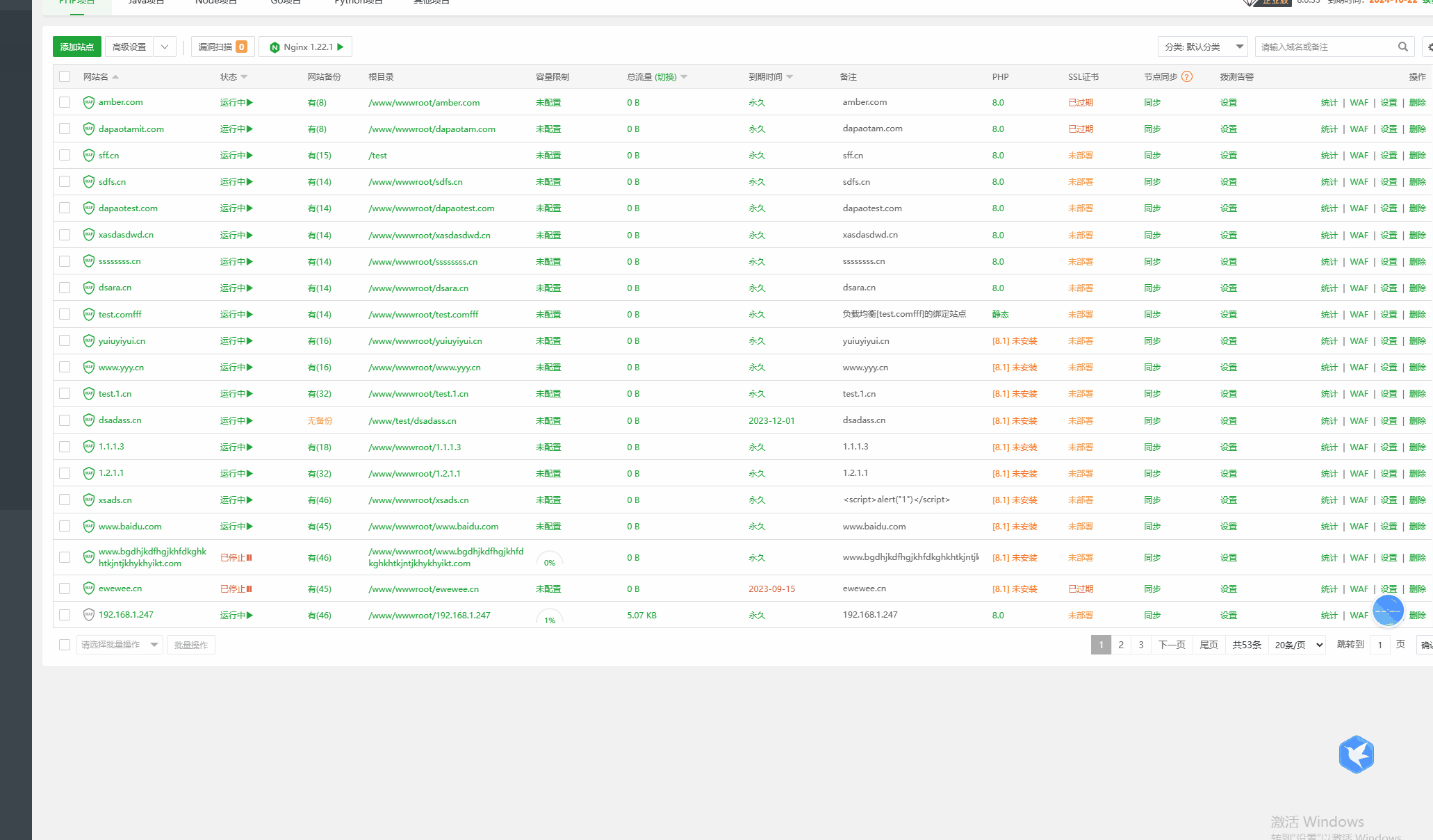Image resolution: width=1433 pixels, height=840 pixels.
Task: Sort by 网站名 using its arrow
Action: click(115, 76)
